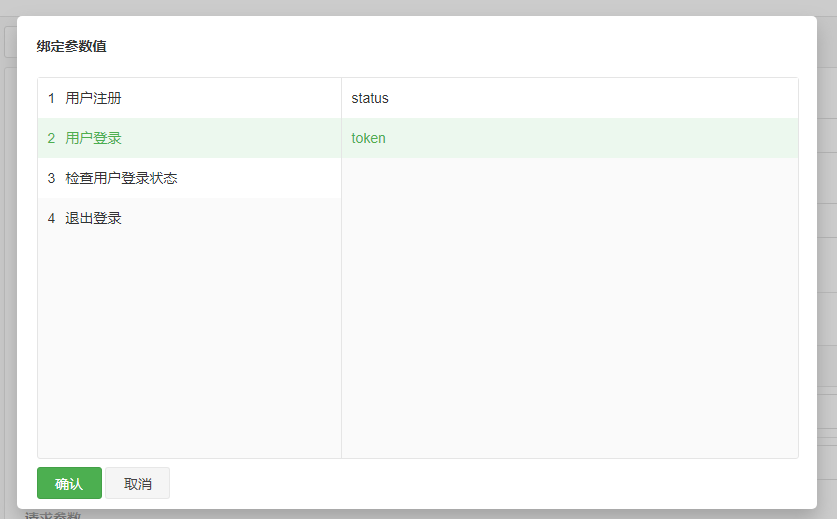Click the empty area below 退出登录
Screen dimensions: 837x519
189,347
